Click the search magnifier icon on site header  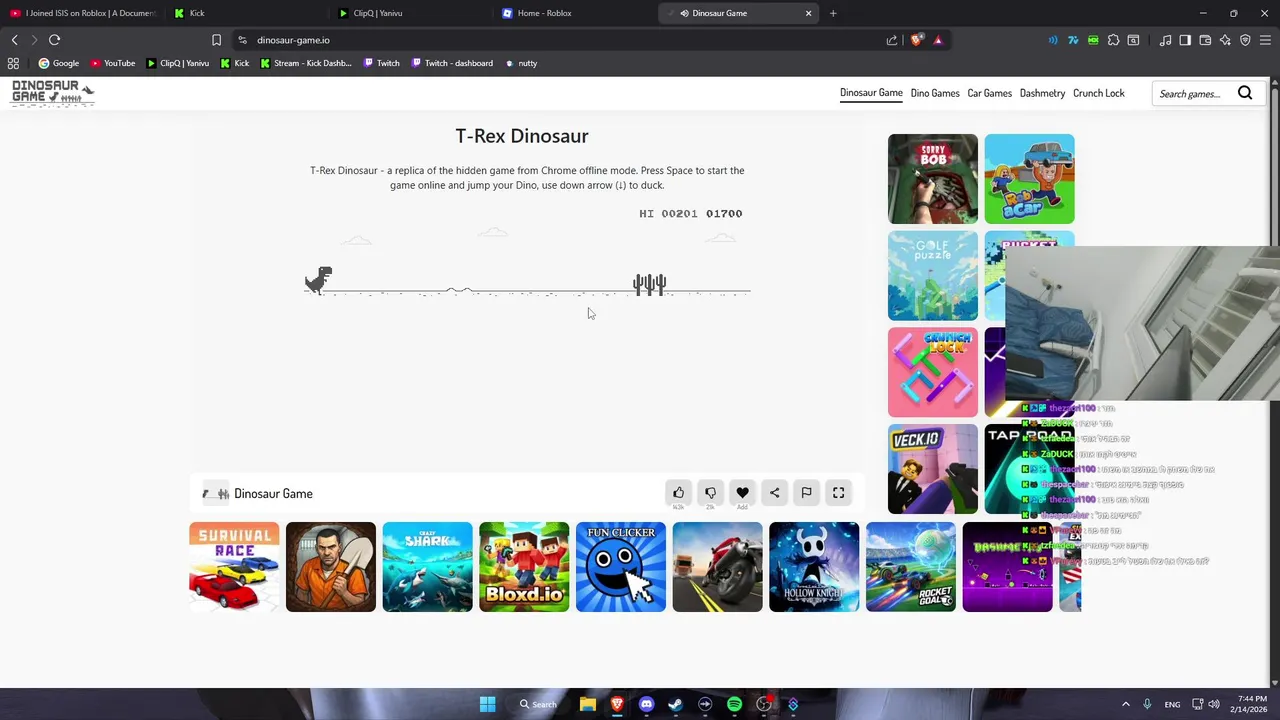(x=1245, y=93)
